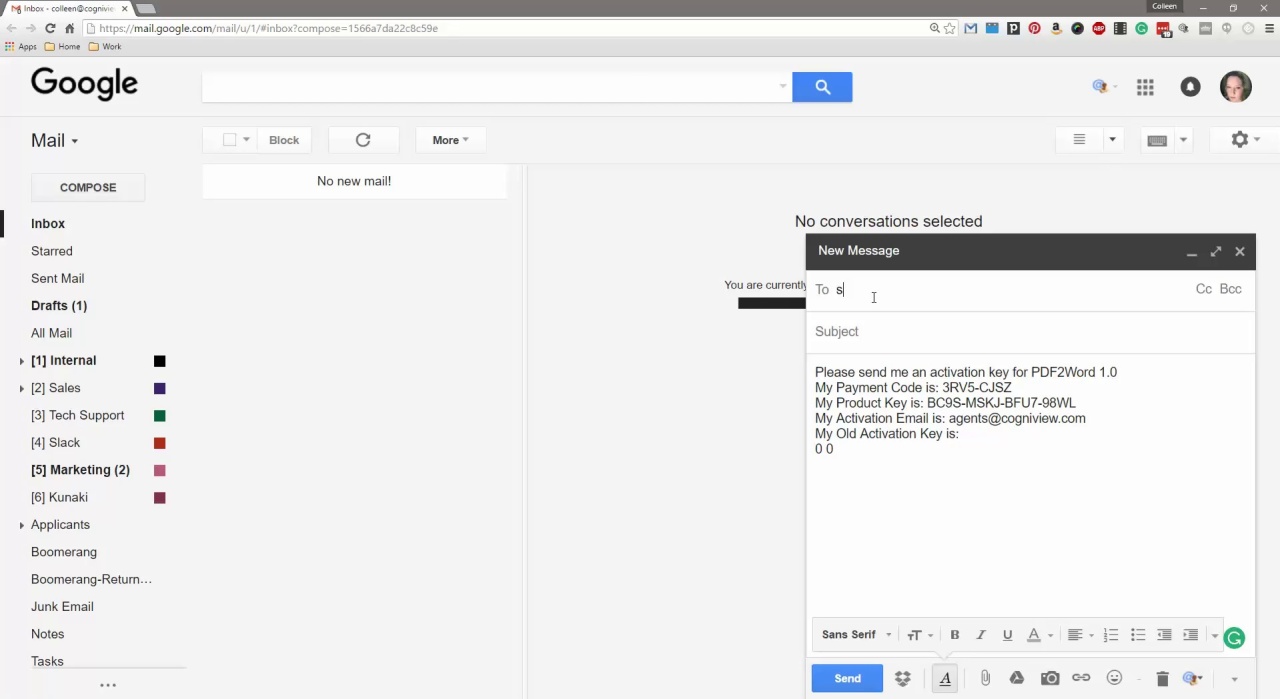1280x699 pixels.
Task: Send the new message
Action: 847,678
